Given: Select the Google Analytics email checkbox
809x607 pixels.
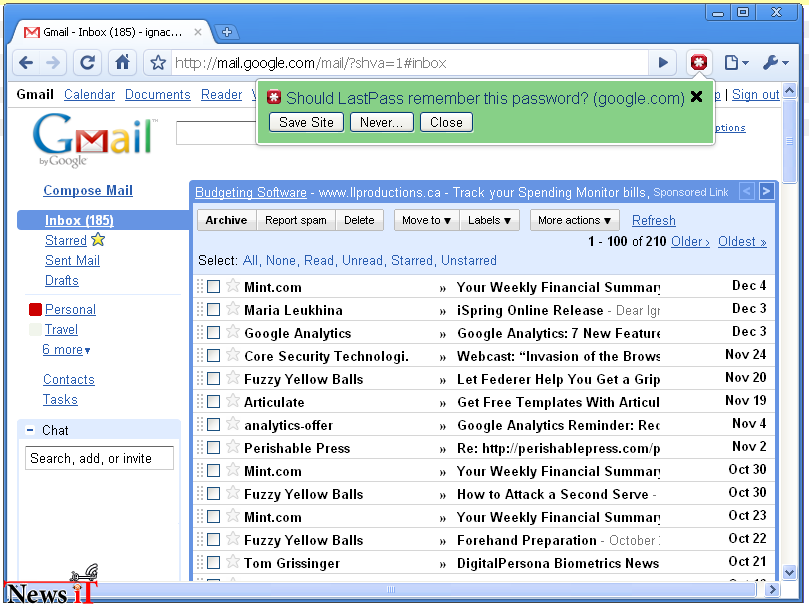Looking at the screenshot, I should 213,332.
